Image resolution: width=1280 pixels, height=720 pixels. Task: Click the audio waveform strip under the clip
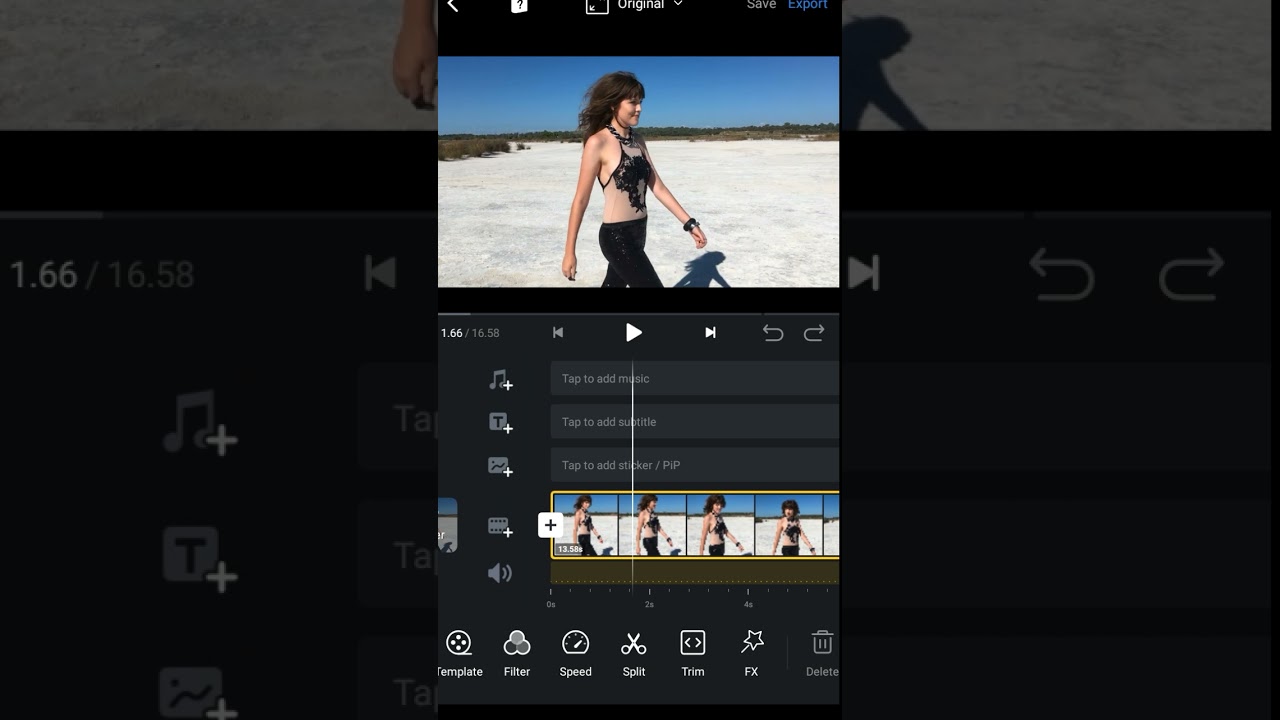coord(694,572)
